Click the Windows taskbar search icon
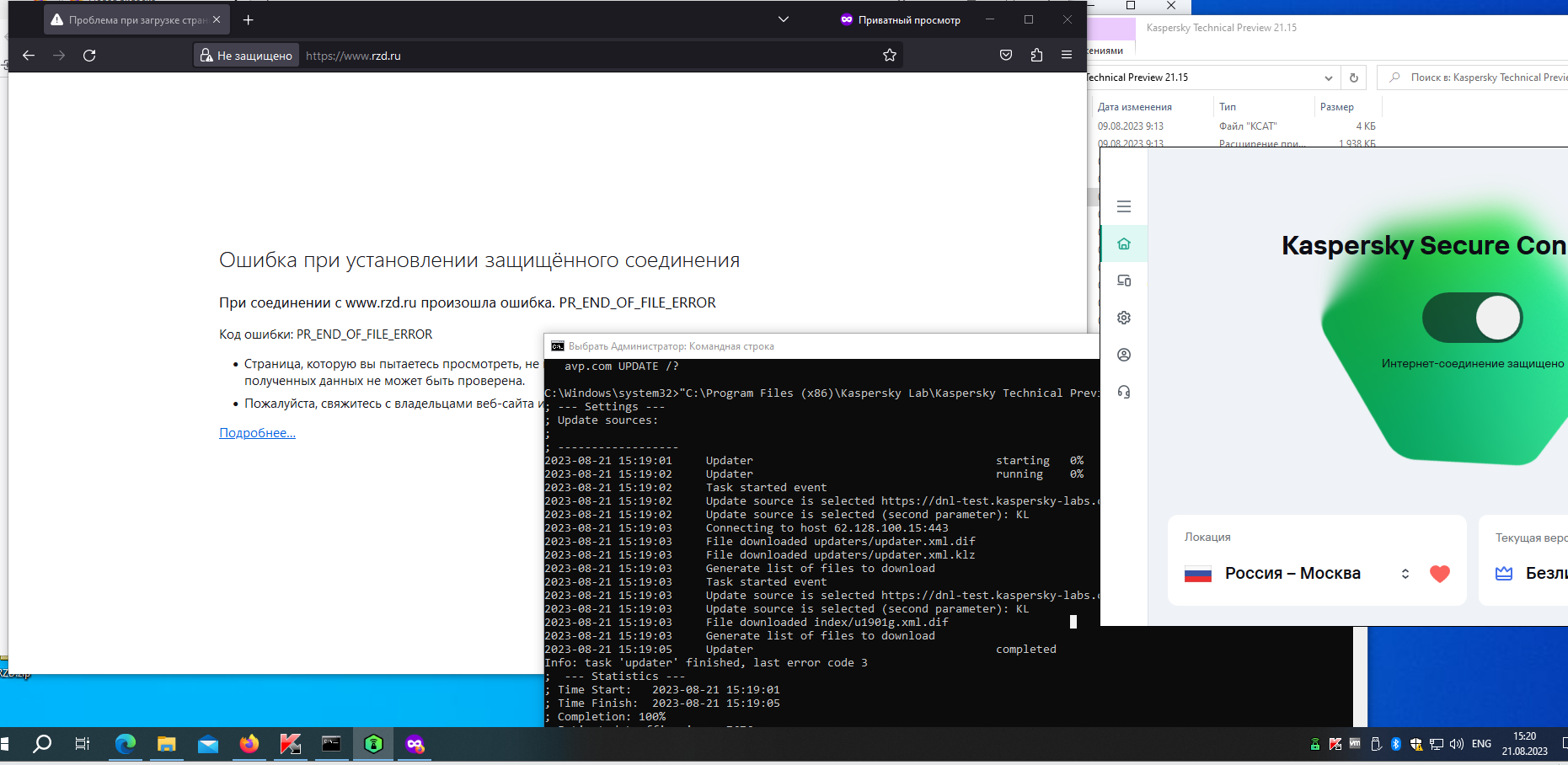Screen dimensions: 1568x765 (42, 744)
